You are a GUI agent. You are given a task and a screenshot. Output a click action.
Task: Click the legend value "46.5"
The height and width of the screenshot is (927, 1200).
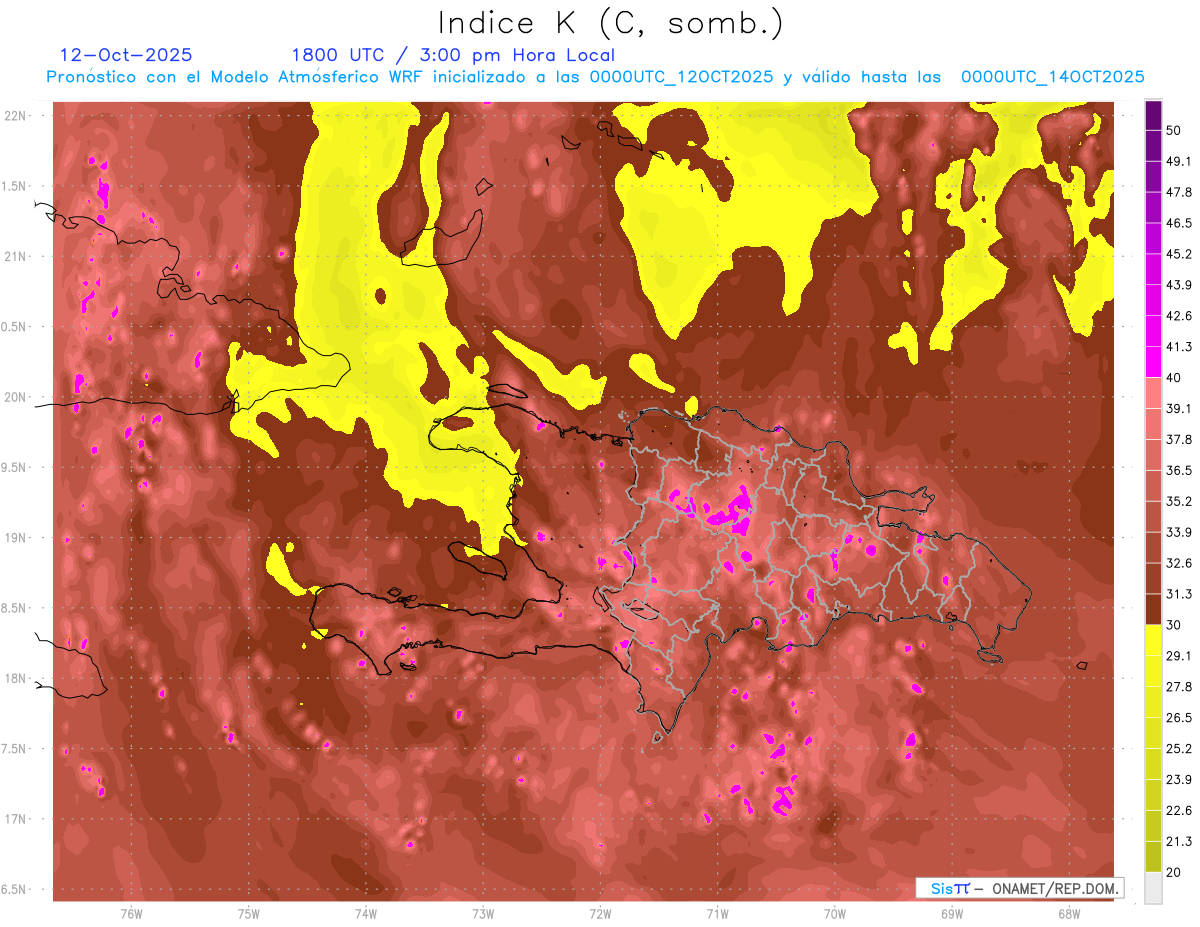[x=1180, y=223]
